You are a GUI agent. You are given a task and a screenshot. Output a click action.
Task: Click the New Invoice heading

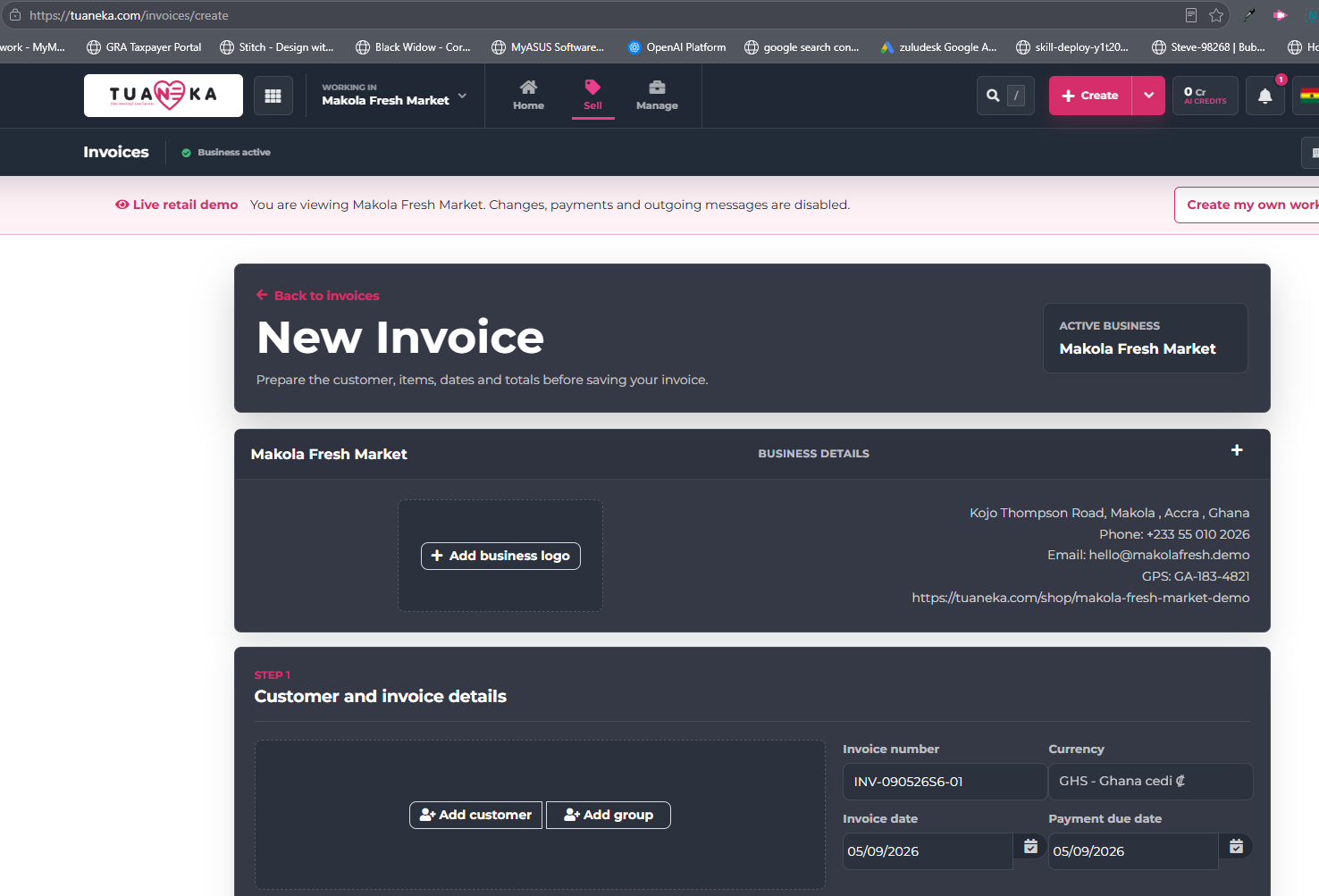400,338
